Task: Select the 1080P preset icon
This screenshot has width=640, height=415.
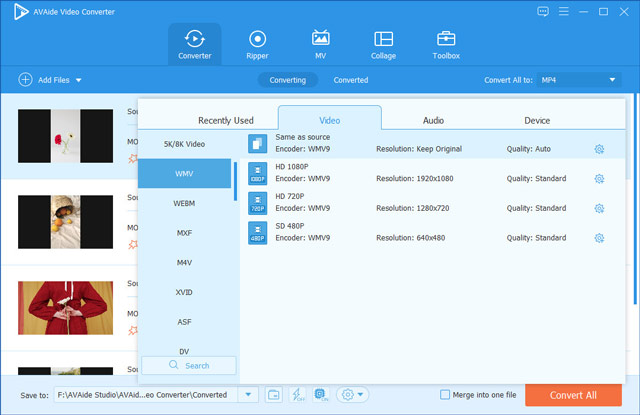Action: coord(258,173)
